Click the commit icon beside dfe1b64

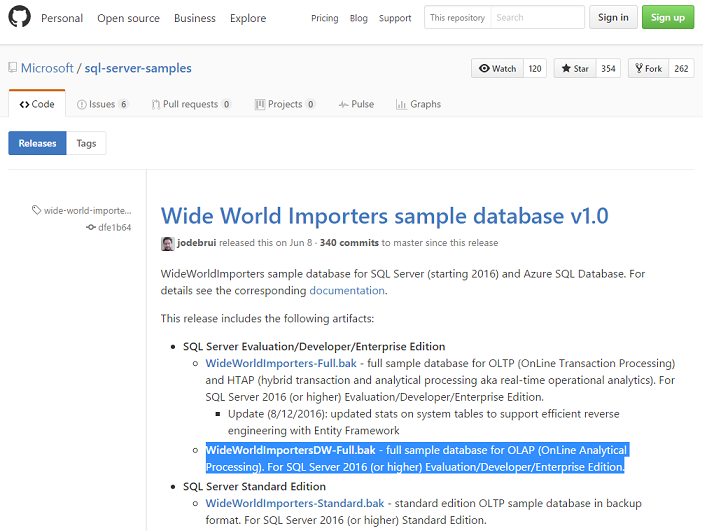click(91, 227)
